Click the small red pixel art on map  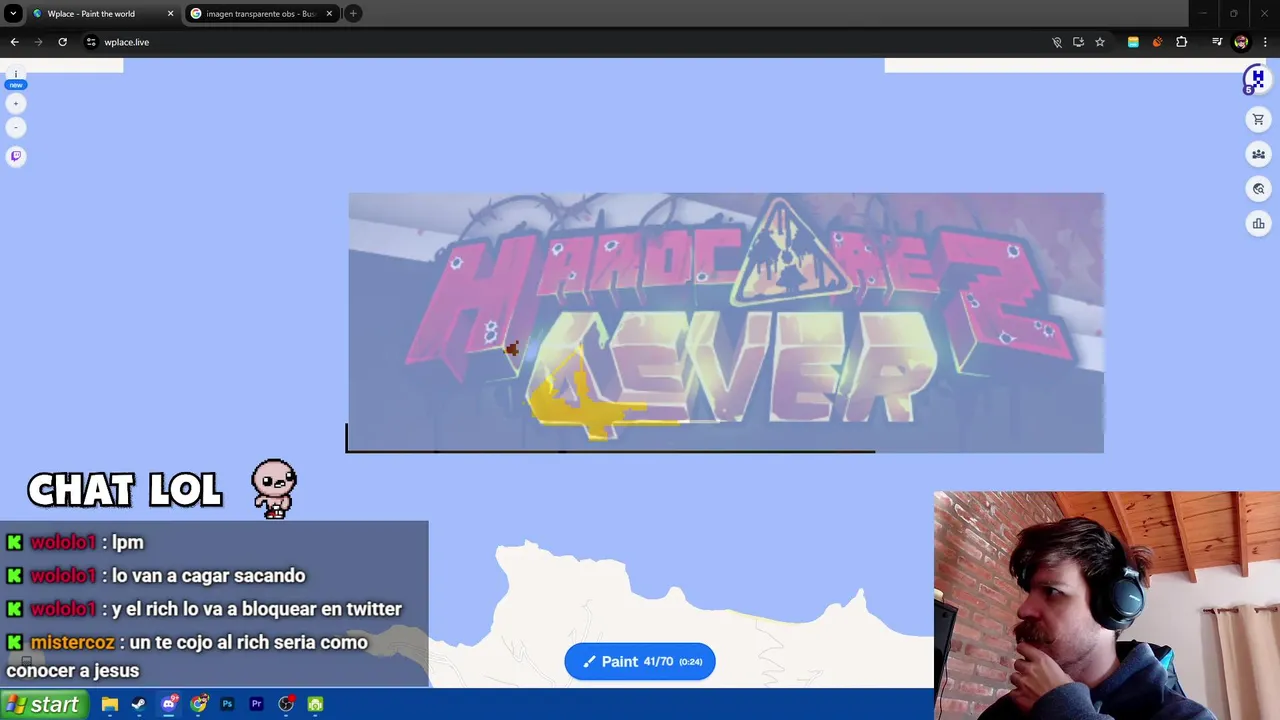[512, 348]
